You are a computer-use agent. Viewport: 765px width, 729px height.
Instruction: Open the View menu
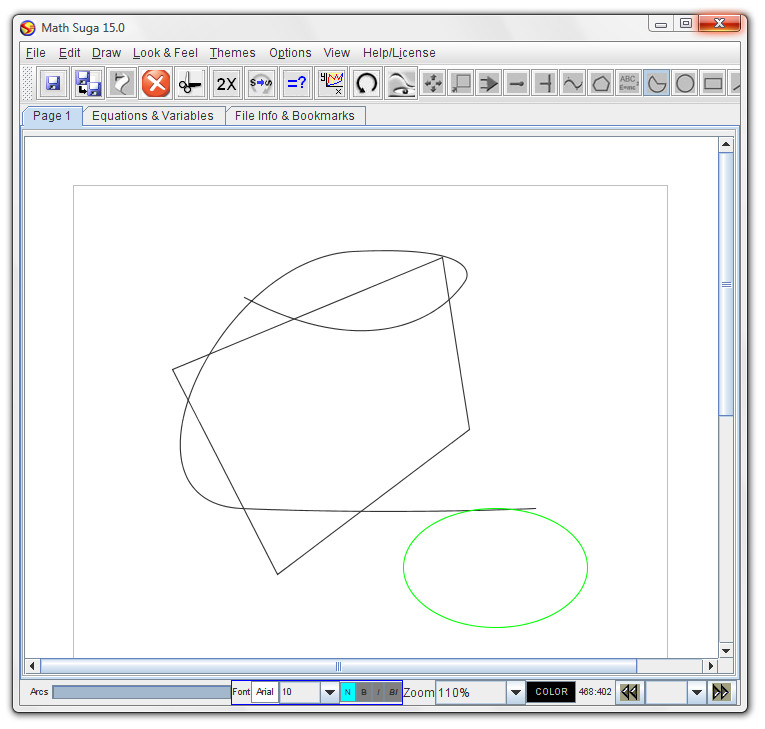pyautogui.click(x=337, y=53)
